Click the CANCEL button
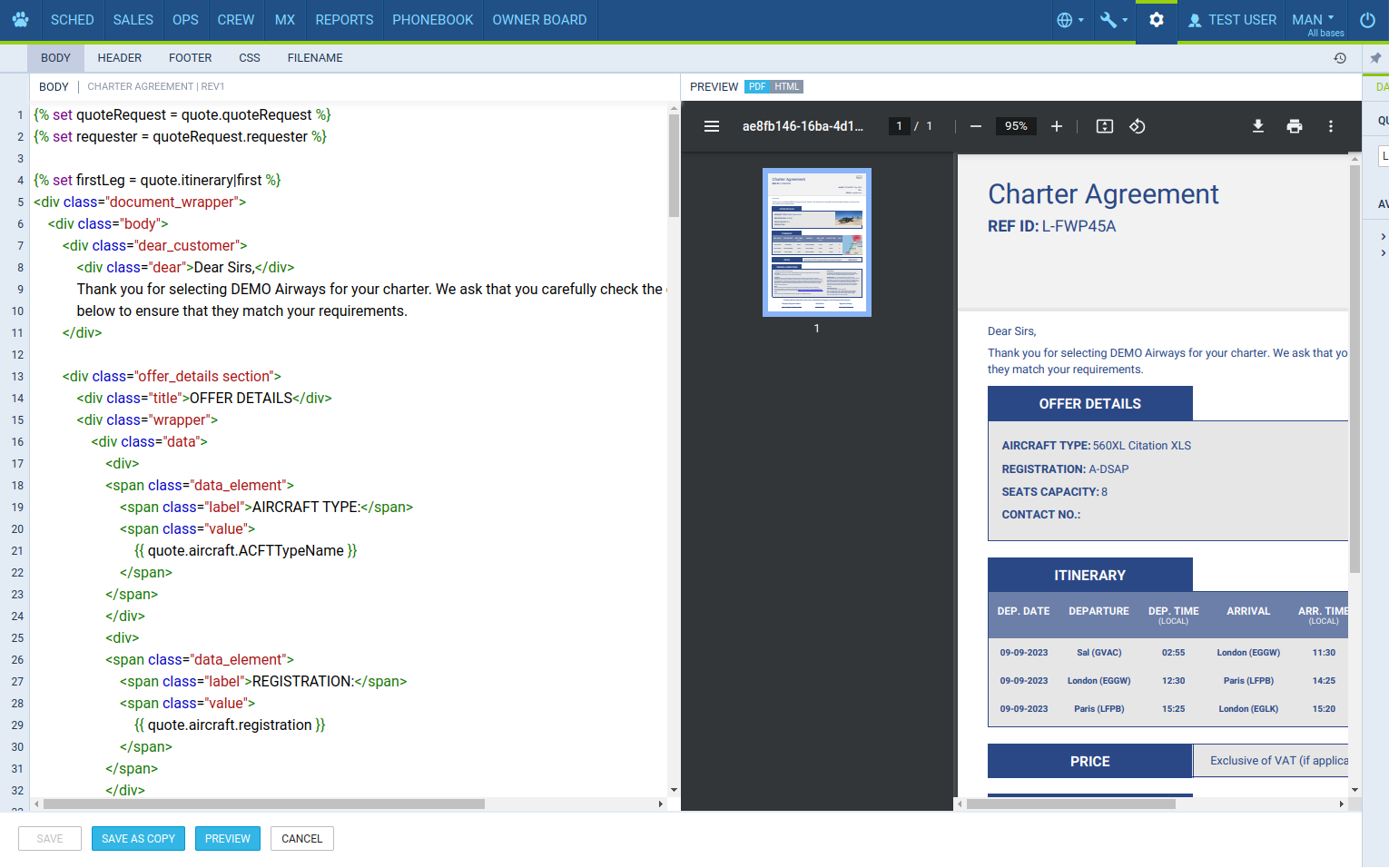Viewport: 1389px width, 868px height. pos(301,839)
